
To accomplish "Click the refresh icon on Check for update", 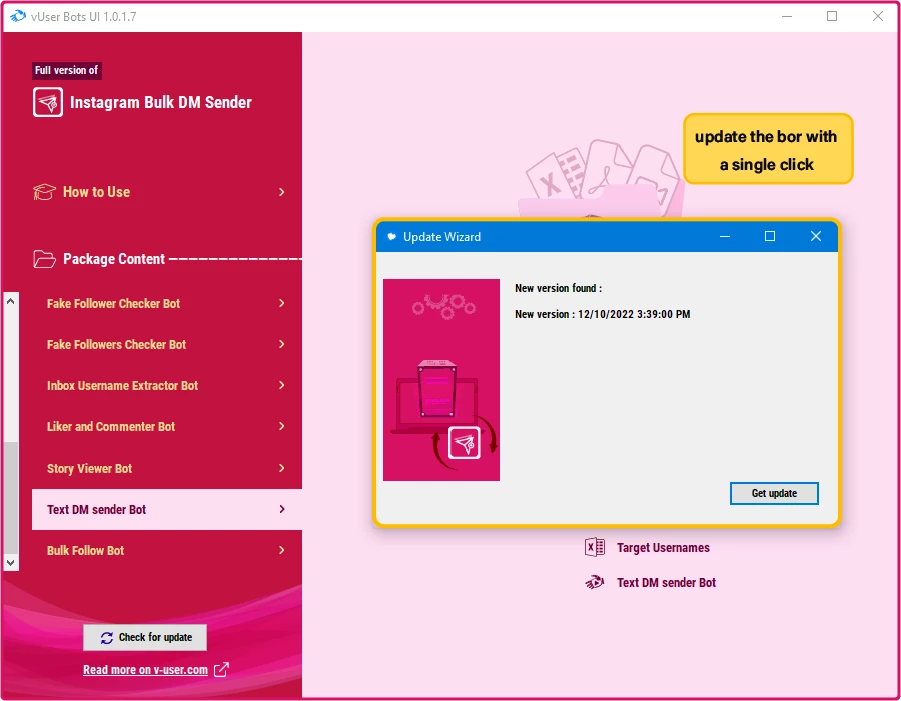I will pyautogui.click(x=107, y=638).
